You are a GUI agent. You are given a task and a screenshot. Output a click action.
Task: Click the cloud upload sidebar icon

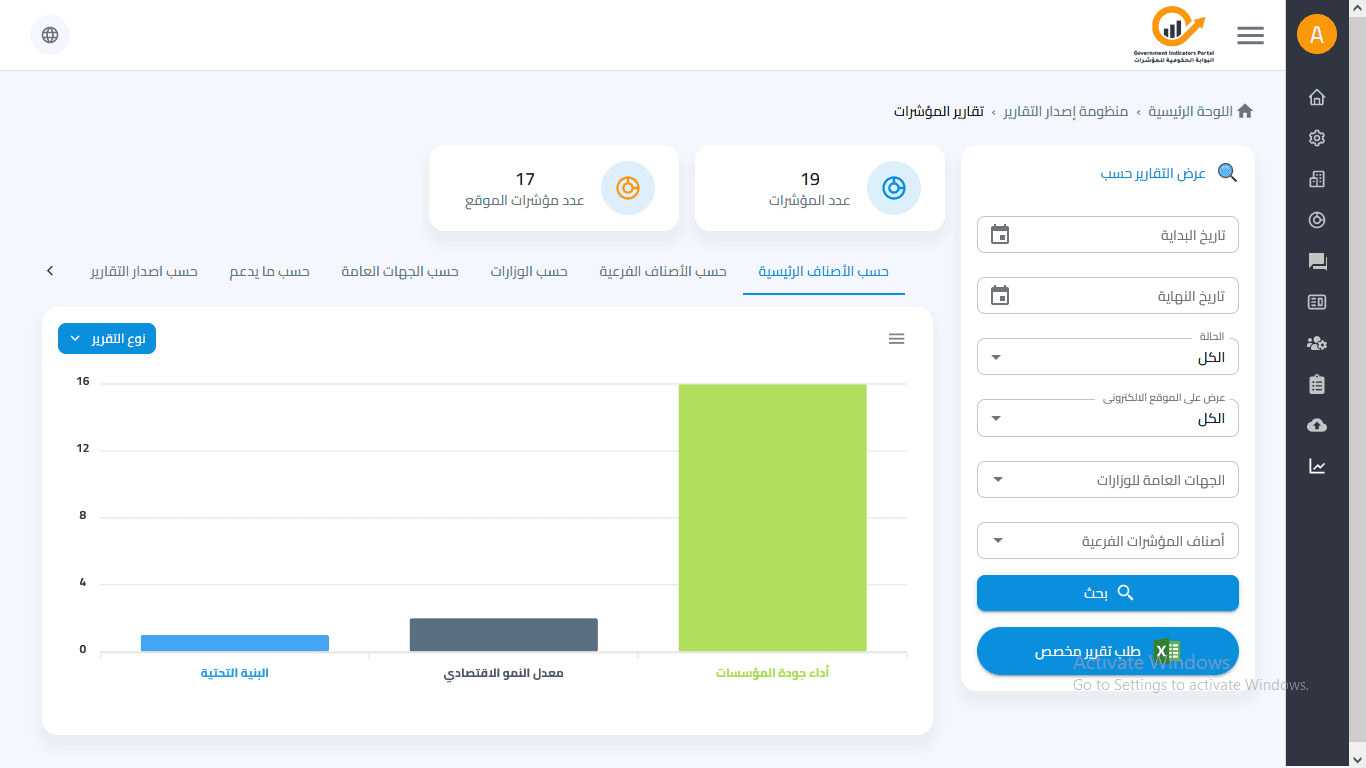pos(1317,425)
